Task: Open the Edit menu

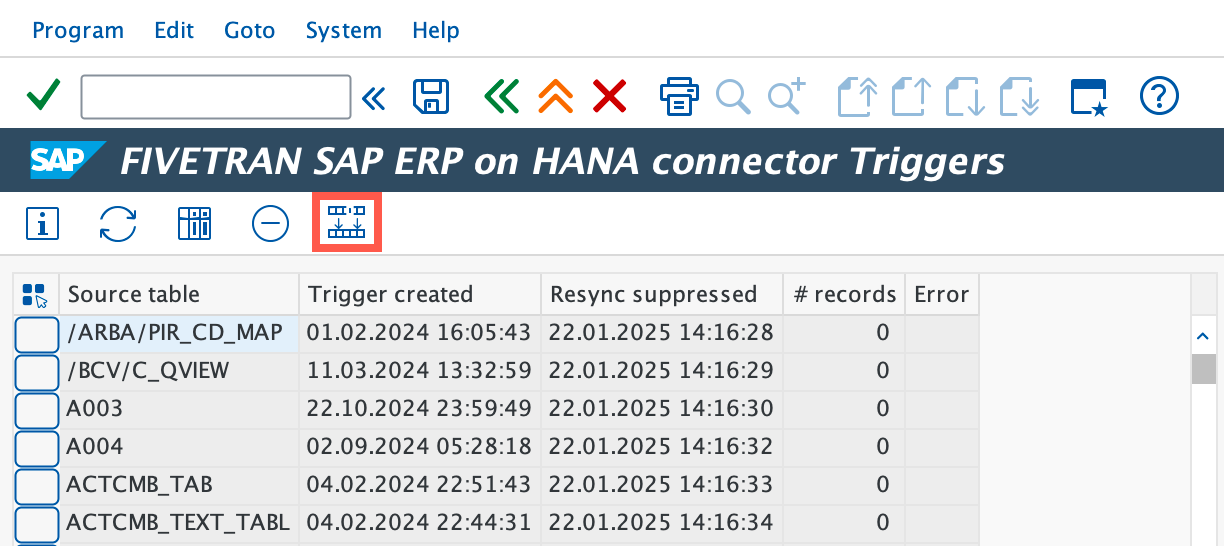Action: coord(174,31)
